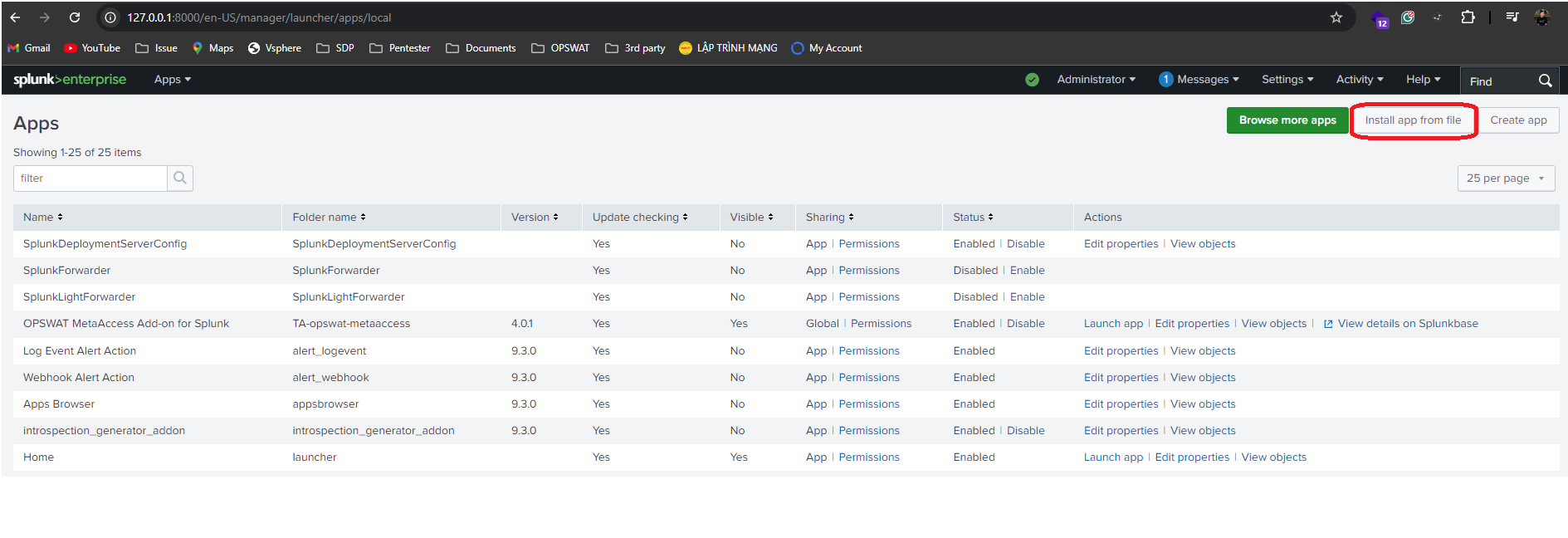Screen dimensions: 1568x538
Task: Open the Administrator menu
Action: point(1096,80)
